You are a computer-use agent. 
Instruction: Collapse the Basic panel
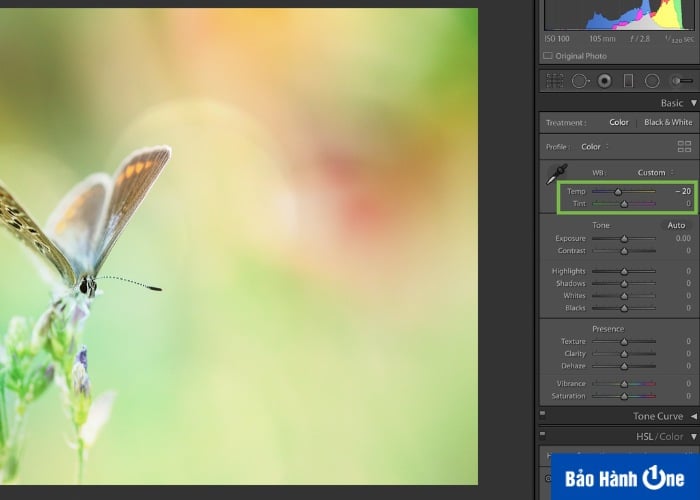[x=694, y=103]
